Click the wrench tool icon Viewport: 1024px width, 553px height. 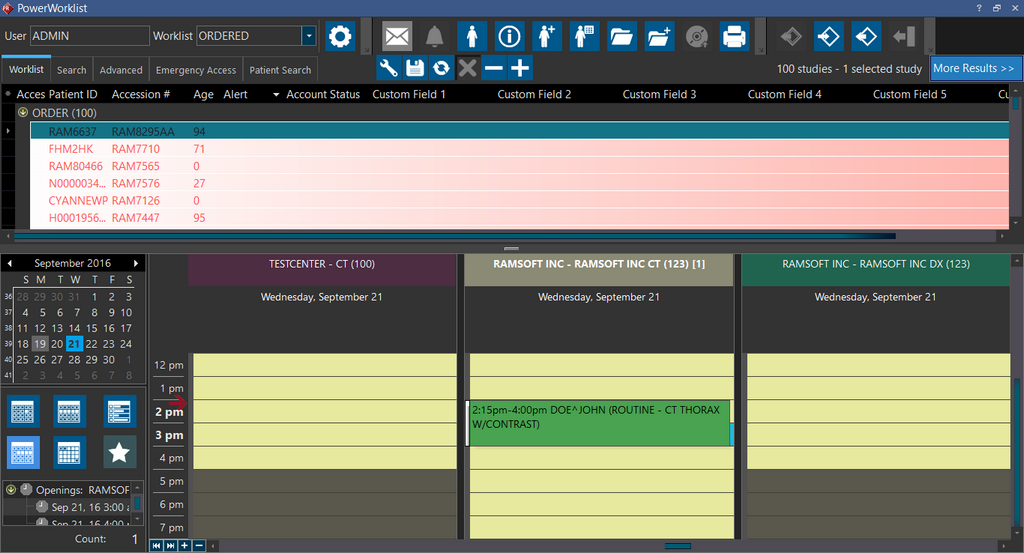coord(389,68)
